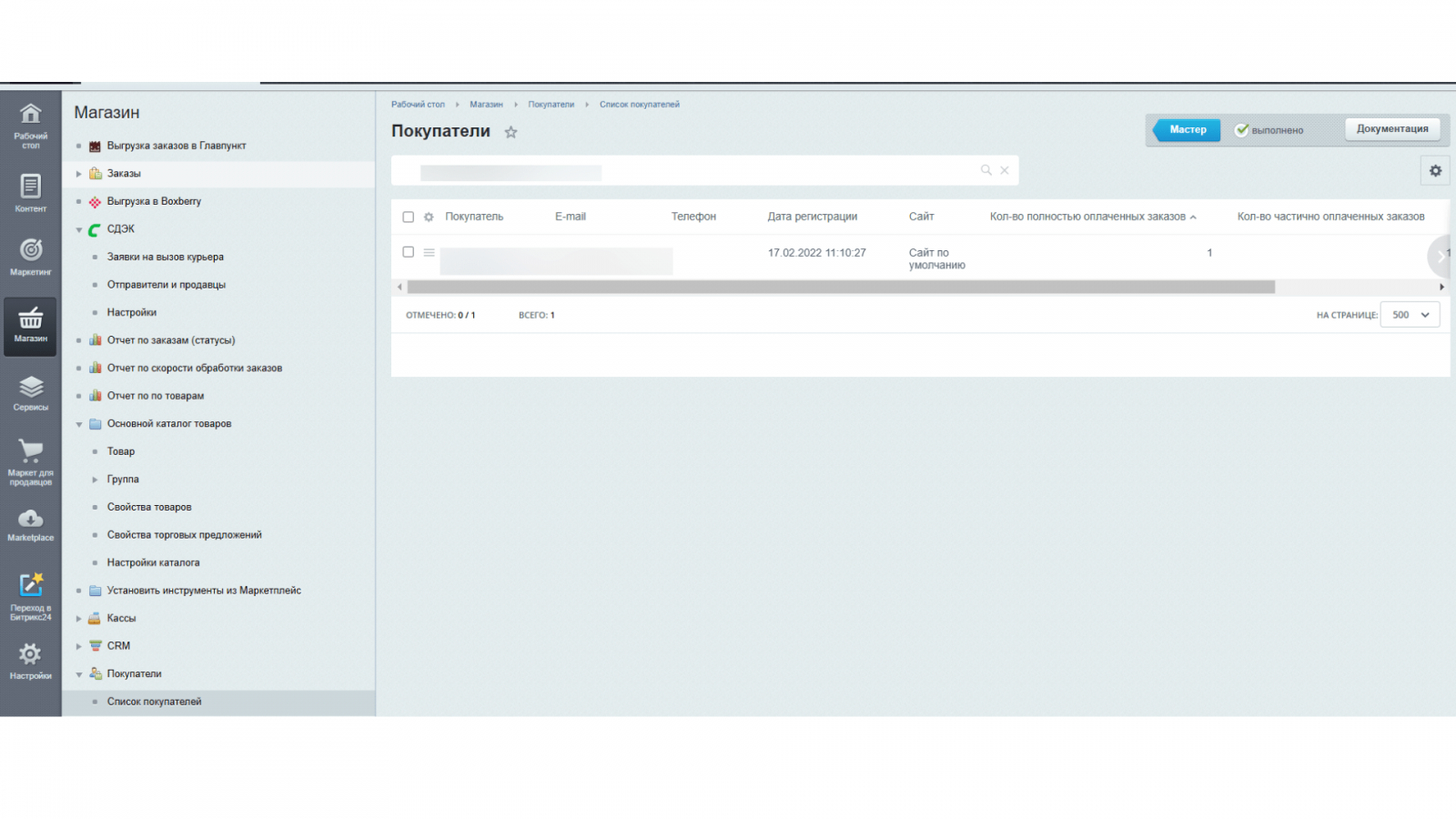
Task: Open the 500 per-page dropdown
Action: 1410,315
